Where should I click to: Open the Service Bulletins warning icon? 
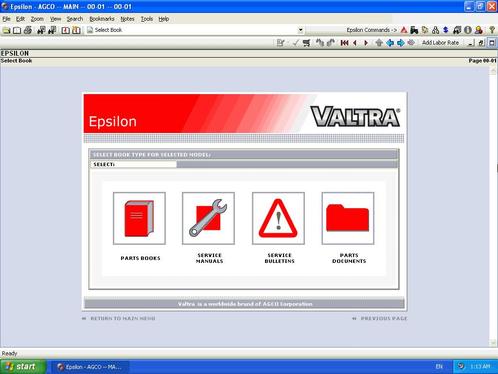coord(278,218)
